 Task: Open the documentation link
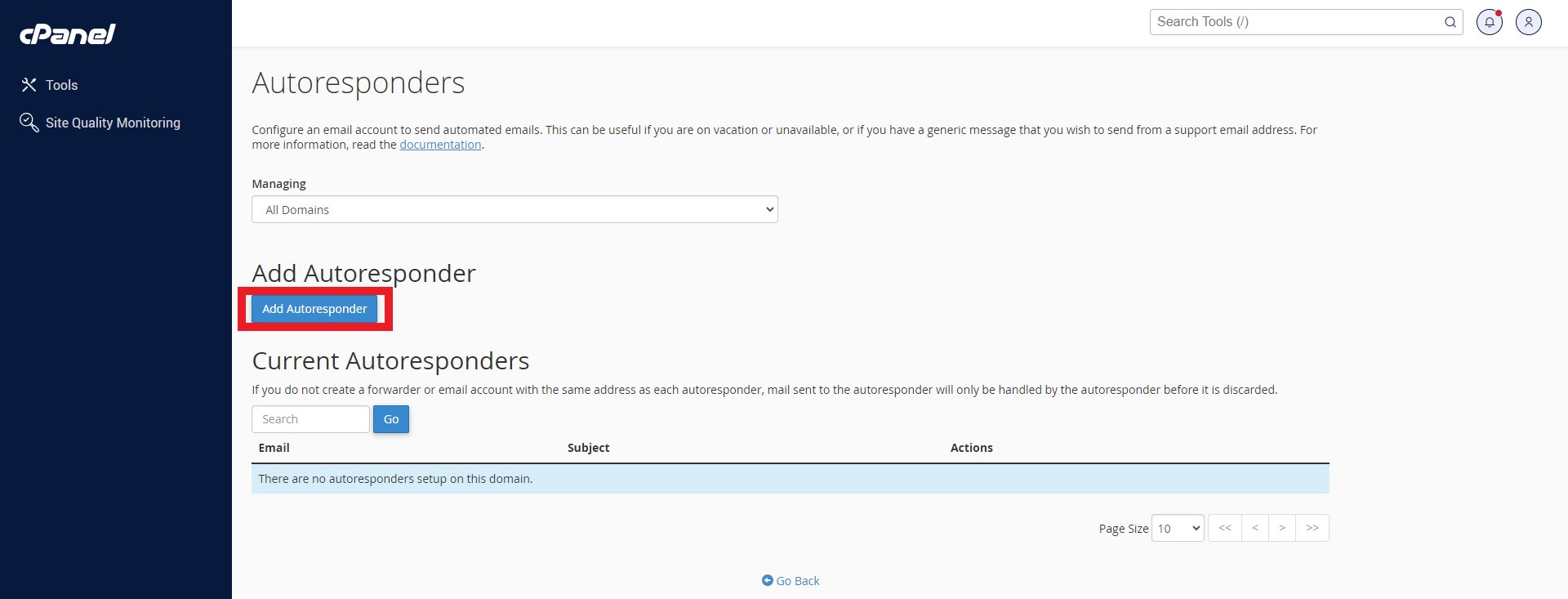(440, 145)
